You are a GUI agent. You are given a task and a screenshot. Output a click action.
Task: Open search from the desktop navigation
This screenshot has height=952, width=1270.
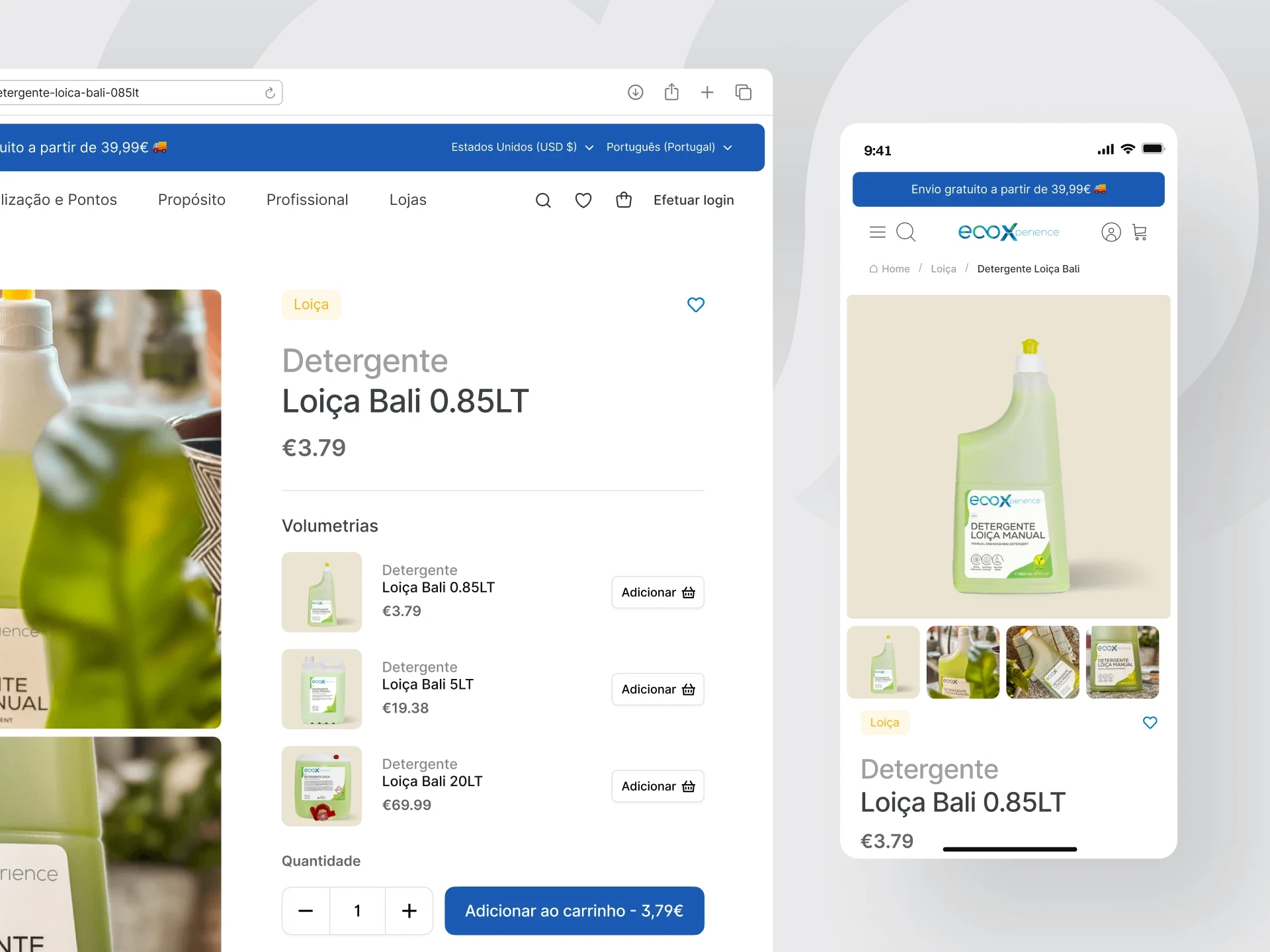point(543,200)
